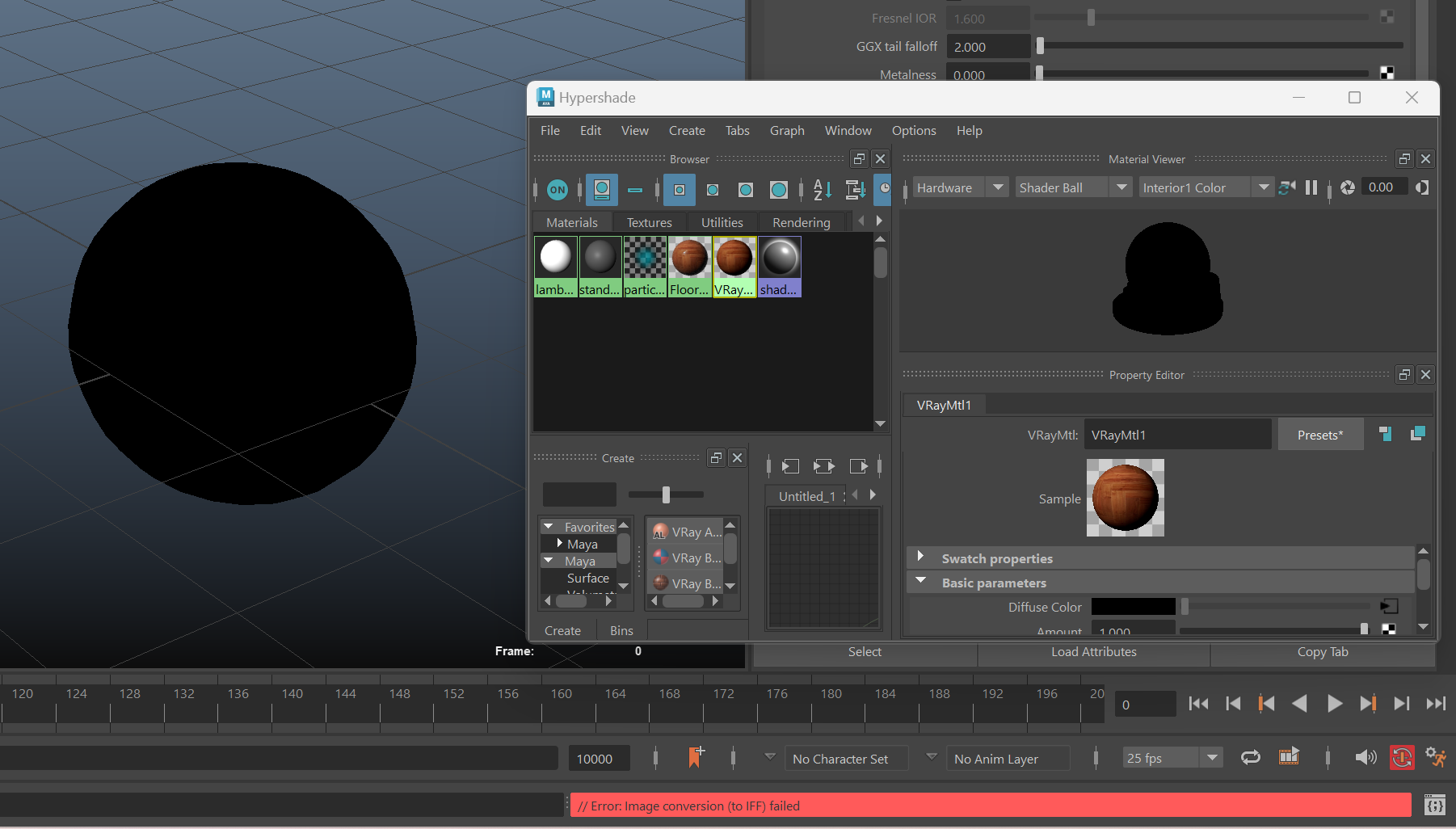Pause the Material Viewer rendering
The height and width of the screenshot is (829, 1456).
(x=1311, y=187)
